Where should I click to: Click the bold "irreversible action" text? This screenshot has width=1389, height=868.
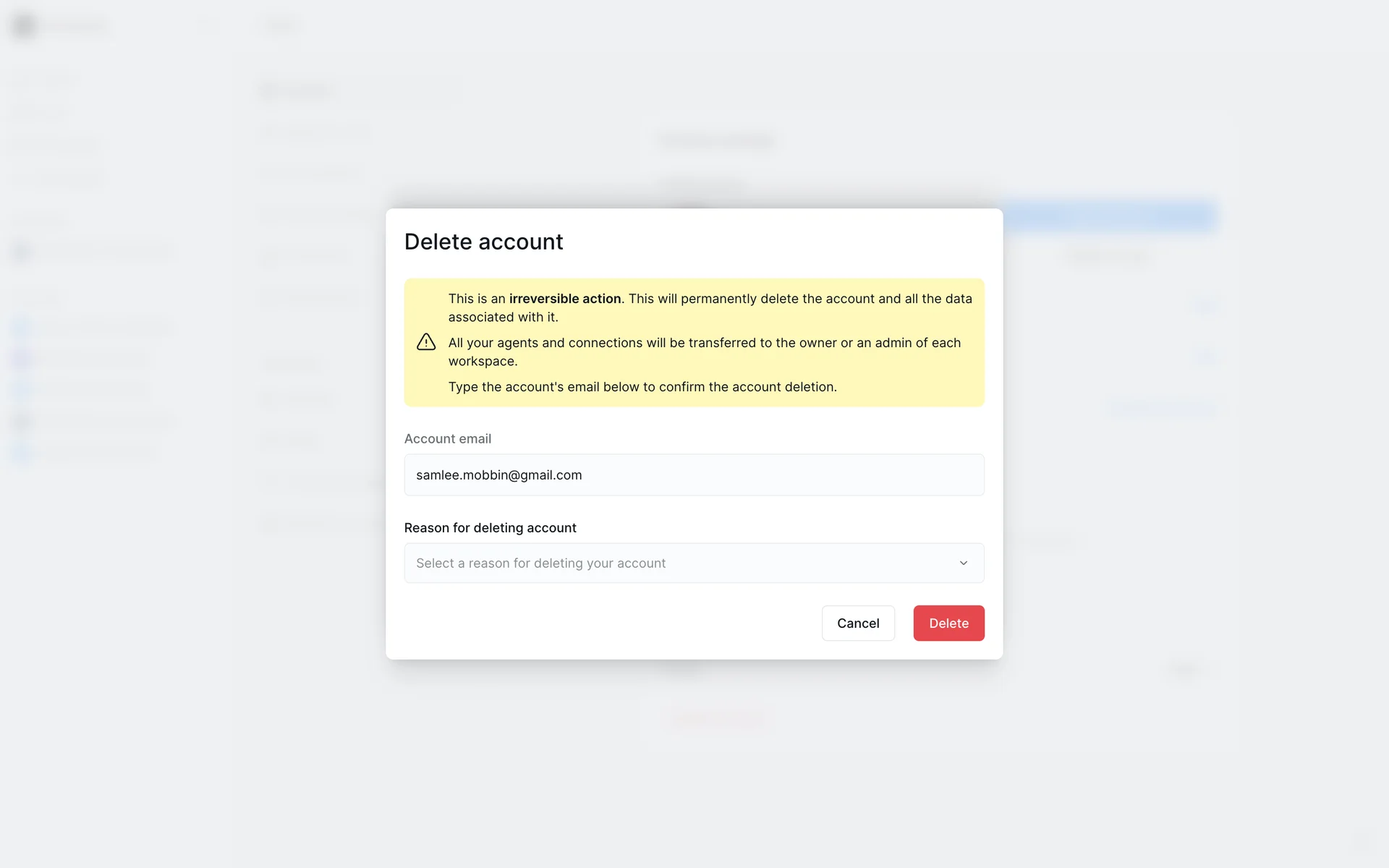click(565, 299)
